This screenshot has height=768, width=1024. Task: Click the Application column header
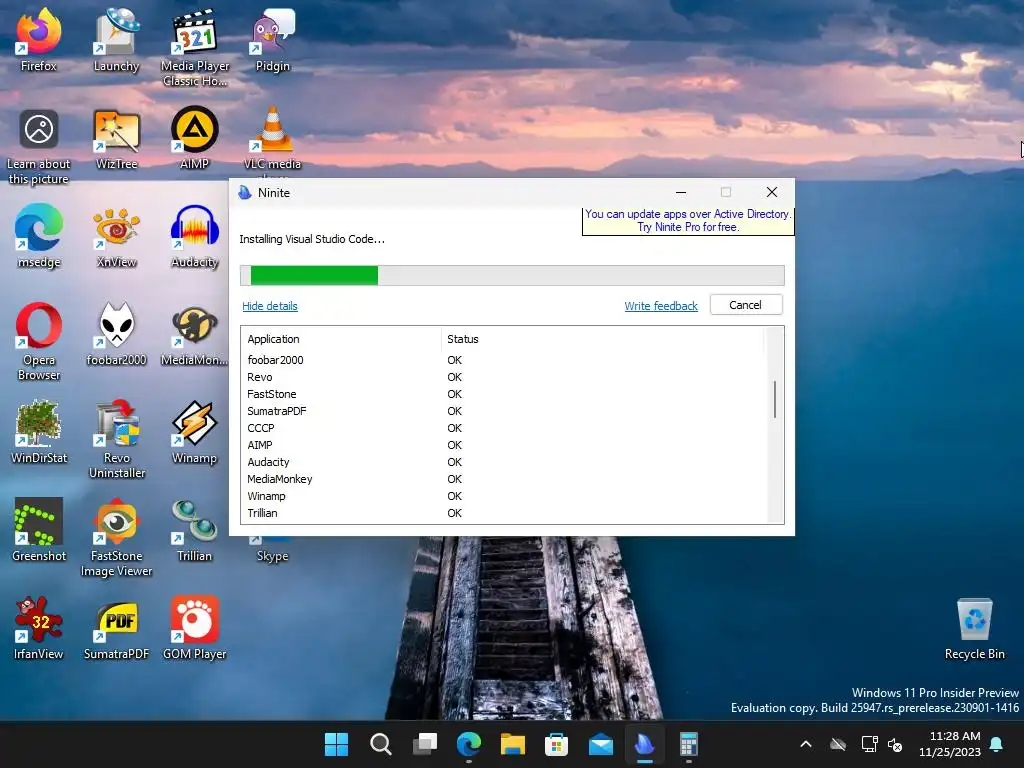(x=341, y=339)
